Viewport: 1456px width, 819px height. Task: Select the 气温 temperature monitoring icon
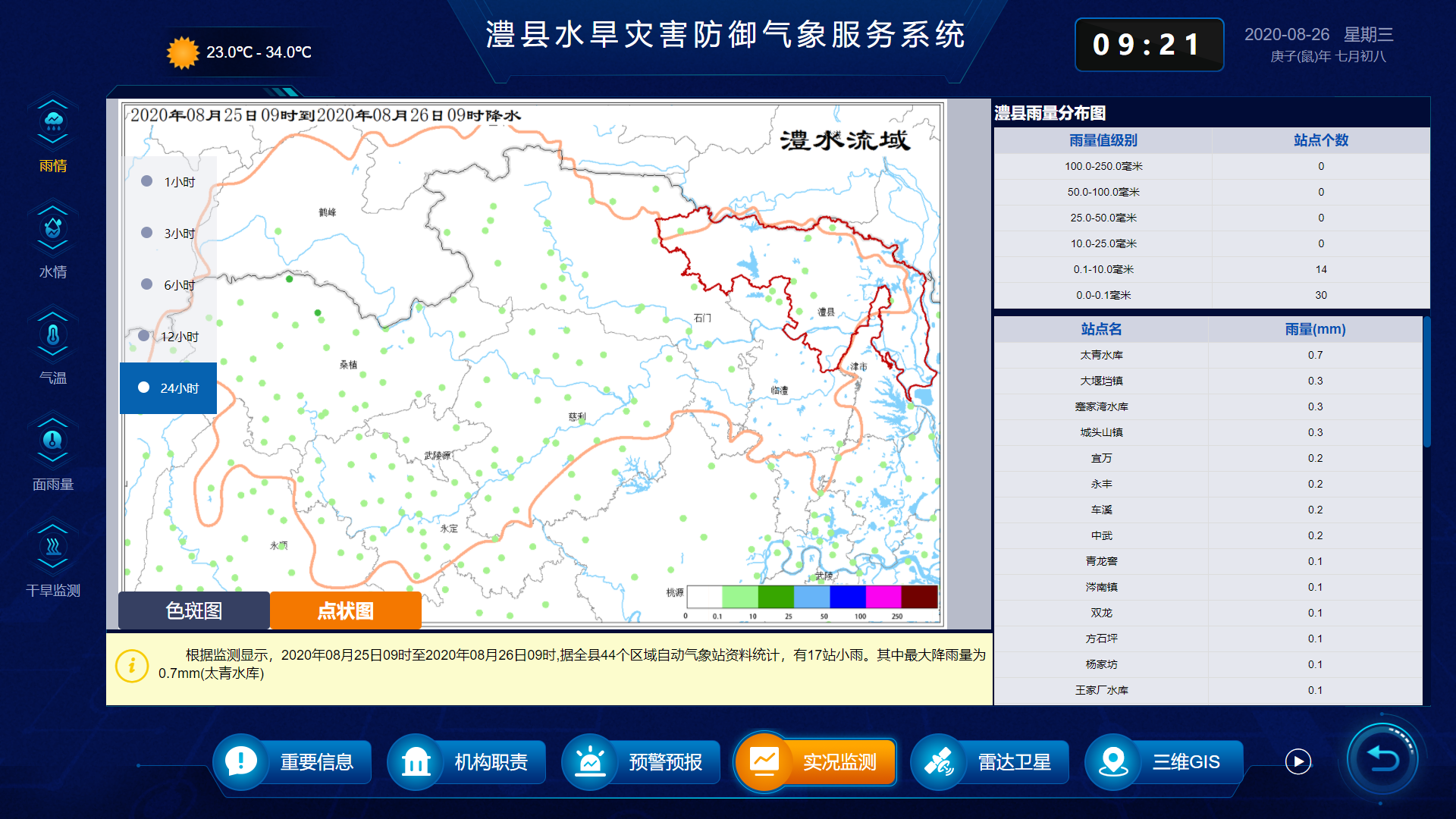tap(52, 334)
